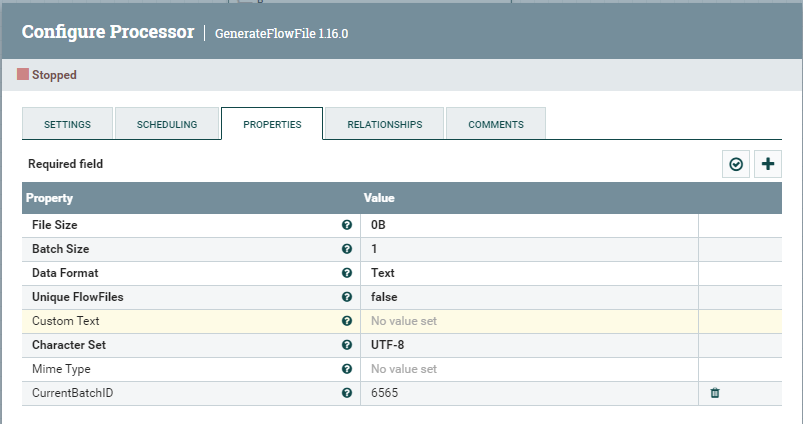This screenshot has height=424, width=803.
Task: Select the Properties tab
Action: (272, 123)
